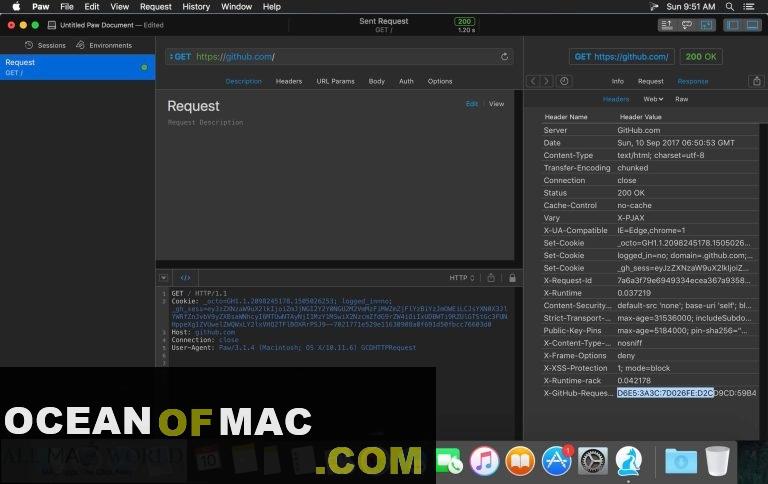Open the Web dropdown in response
Viewport: 768px width, 484px height.
coord(653,99)
